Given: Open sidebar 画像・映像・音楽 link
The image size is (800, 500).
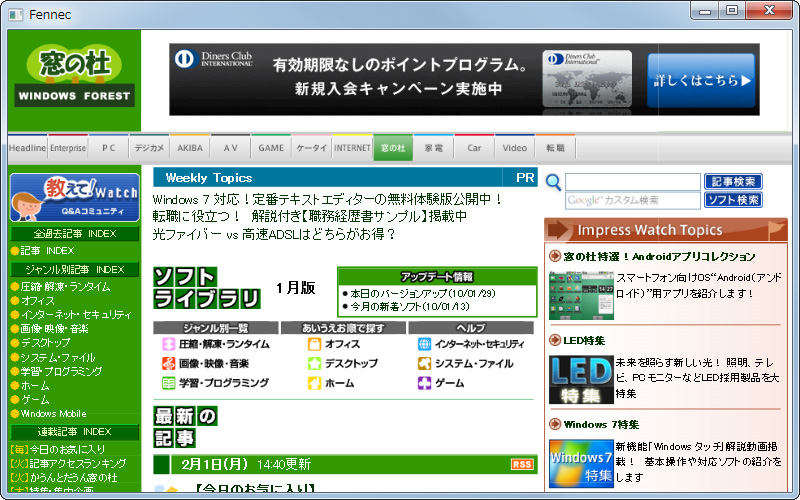Looking at the screenshot, I should [x=54, y=329].
